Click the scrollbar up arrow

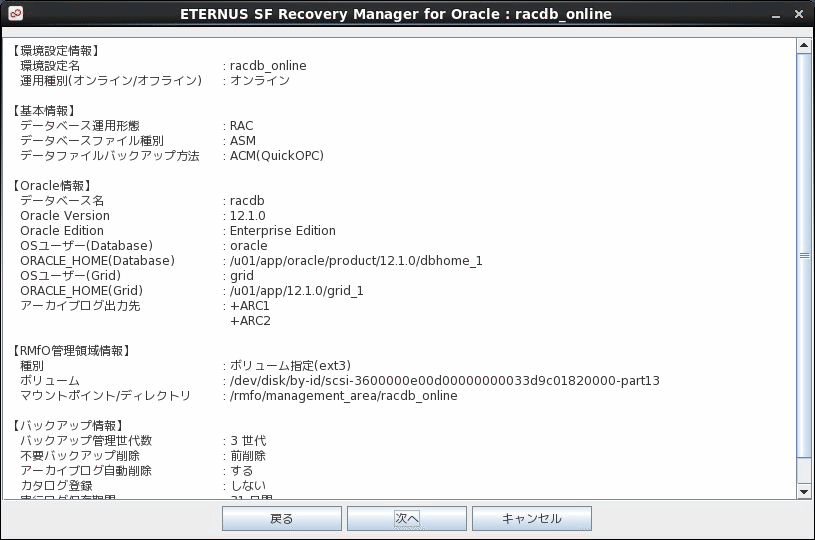click(804, 45)
